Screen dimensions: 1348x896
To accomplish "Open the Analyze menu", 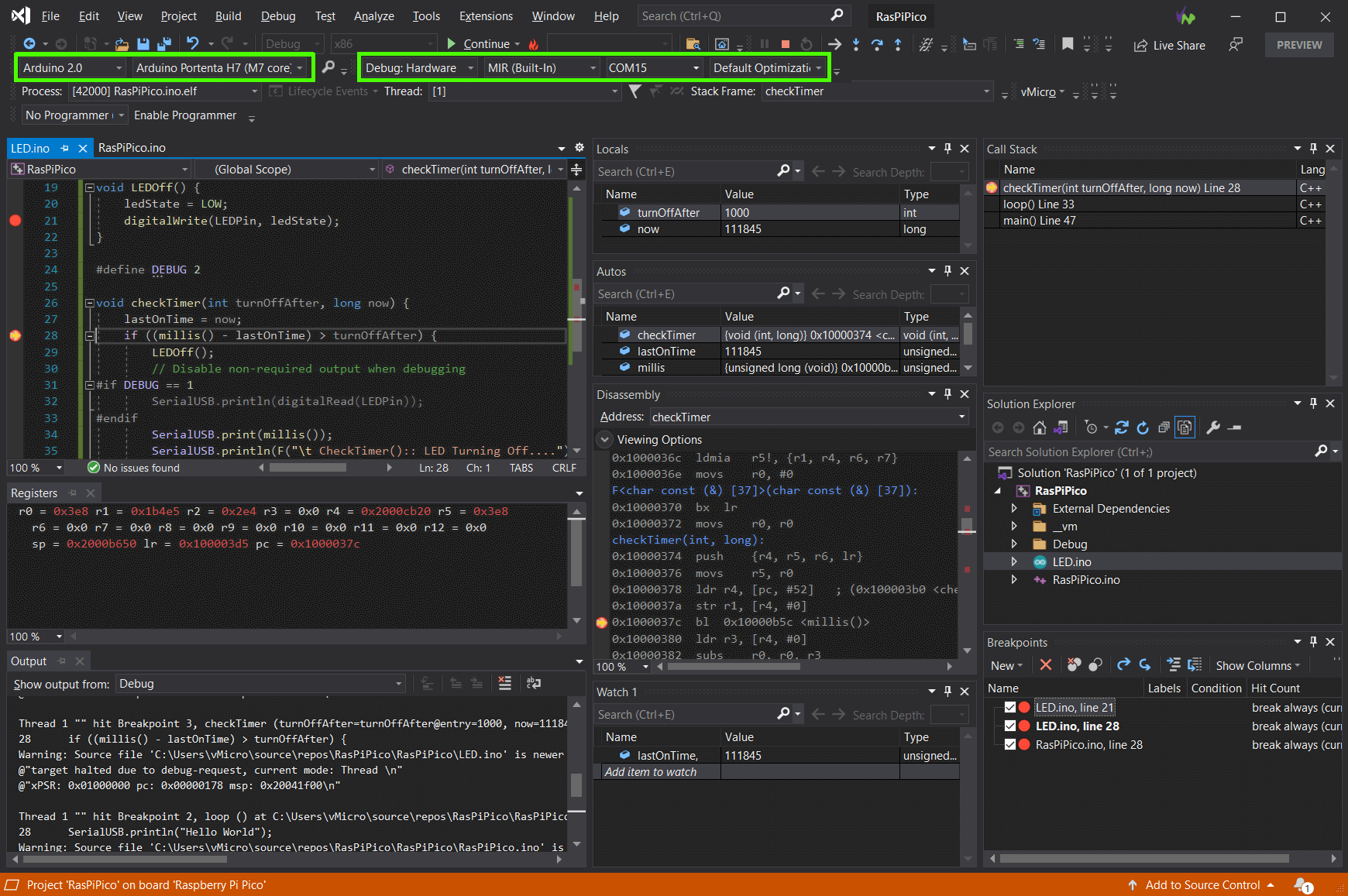I will point(373,15).
